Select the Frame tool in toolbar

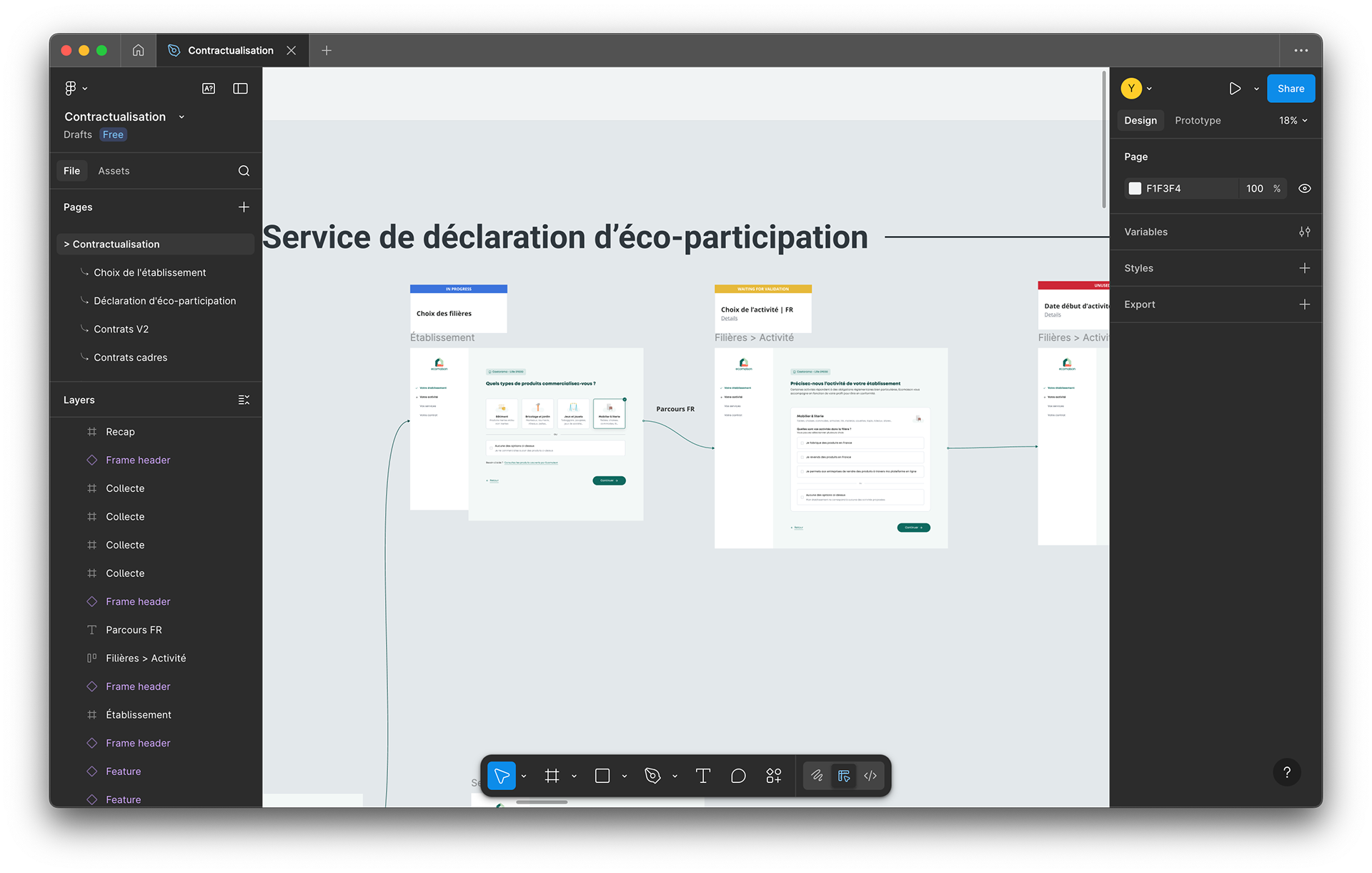pyautogui.click(x=552, y=776)
